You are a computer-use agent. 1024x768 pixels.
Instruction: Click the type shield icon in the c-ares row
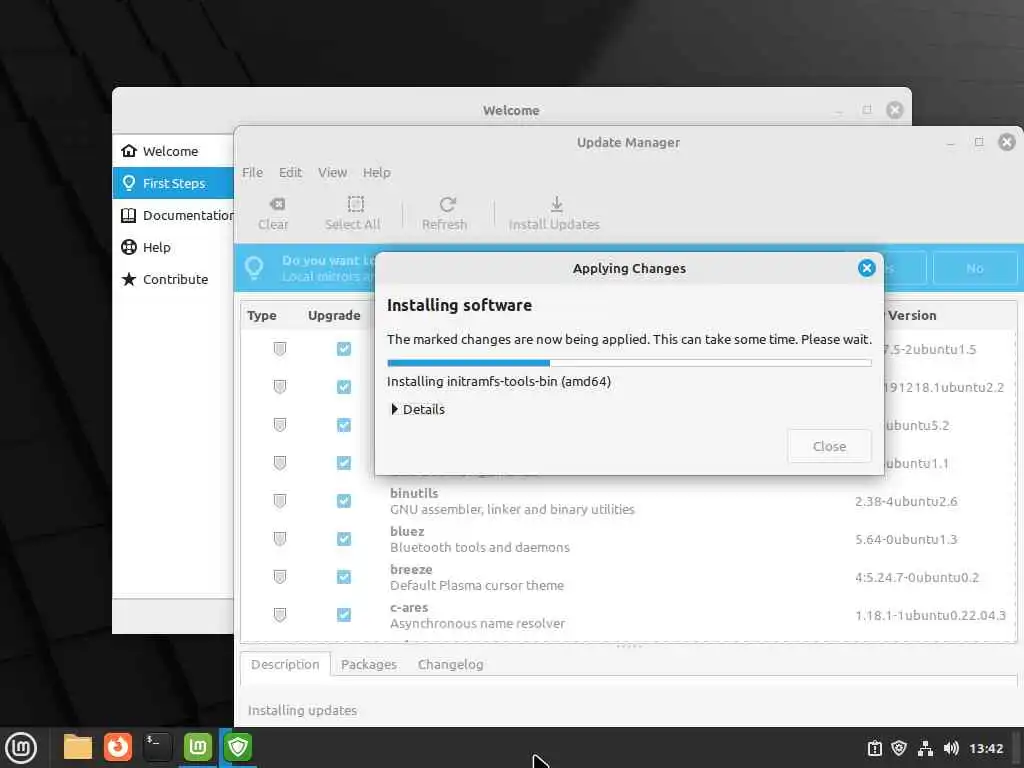pos(280,615)
